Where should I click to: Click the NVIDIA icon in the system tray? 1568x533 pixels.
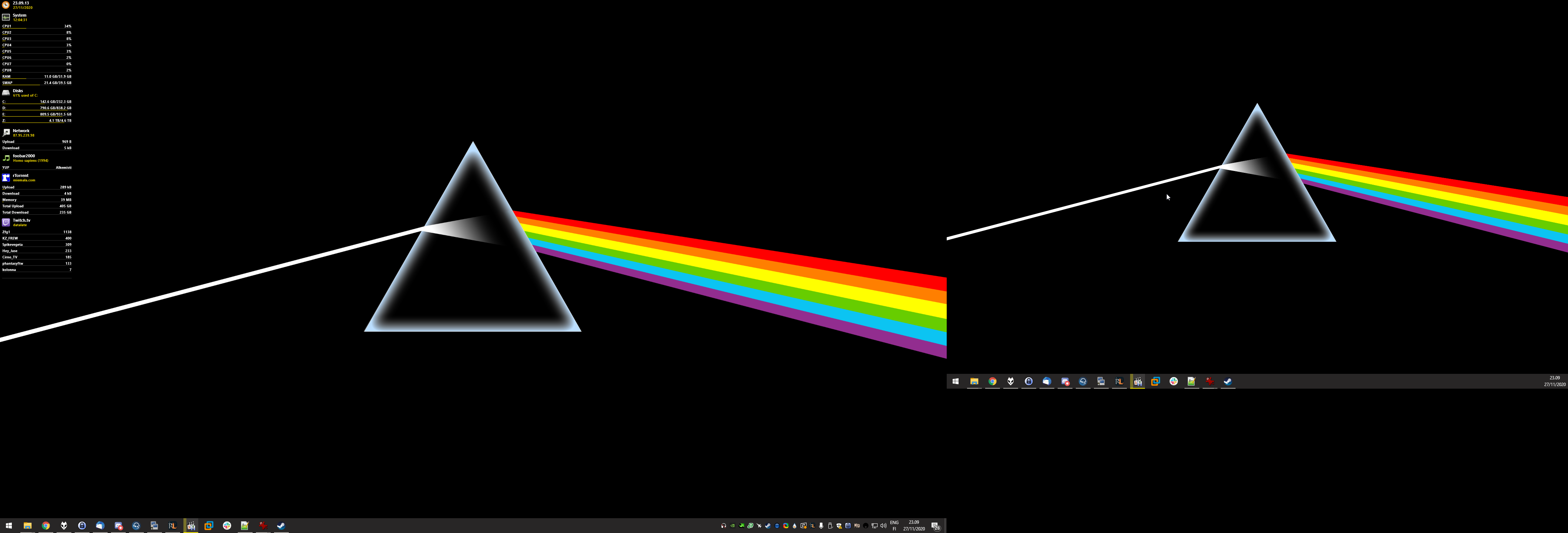coord(733,526)
